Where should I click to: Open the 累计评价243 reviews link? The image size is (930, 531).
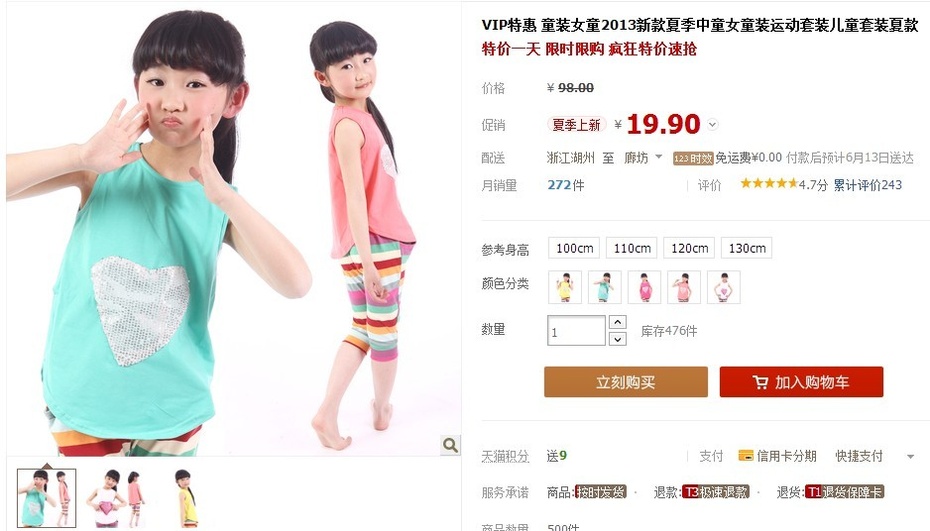[x=868, y=185]
